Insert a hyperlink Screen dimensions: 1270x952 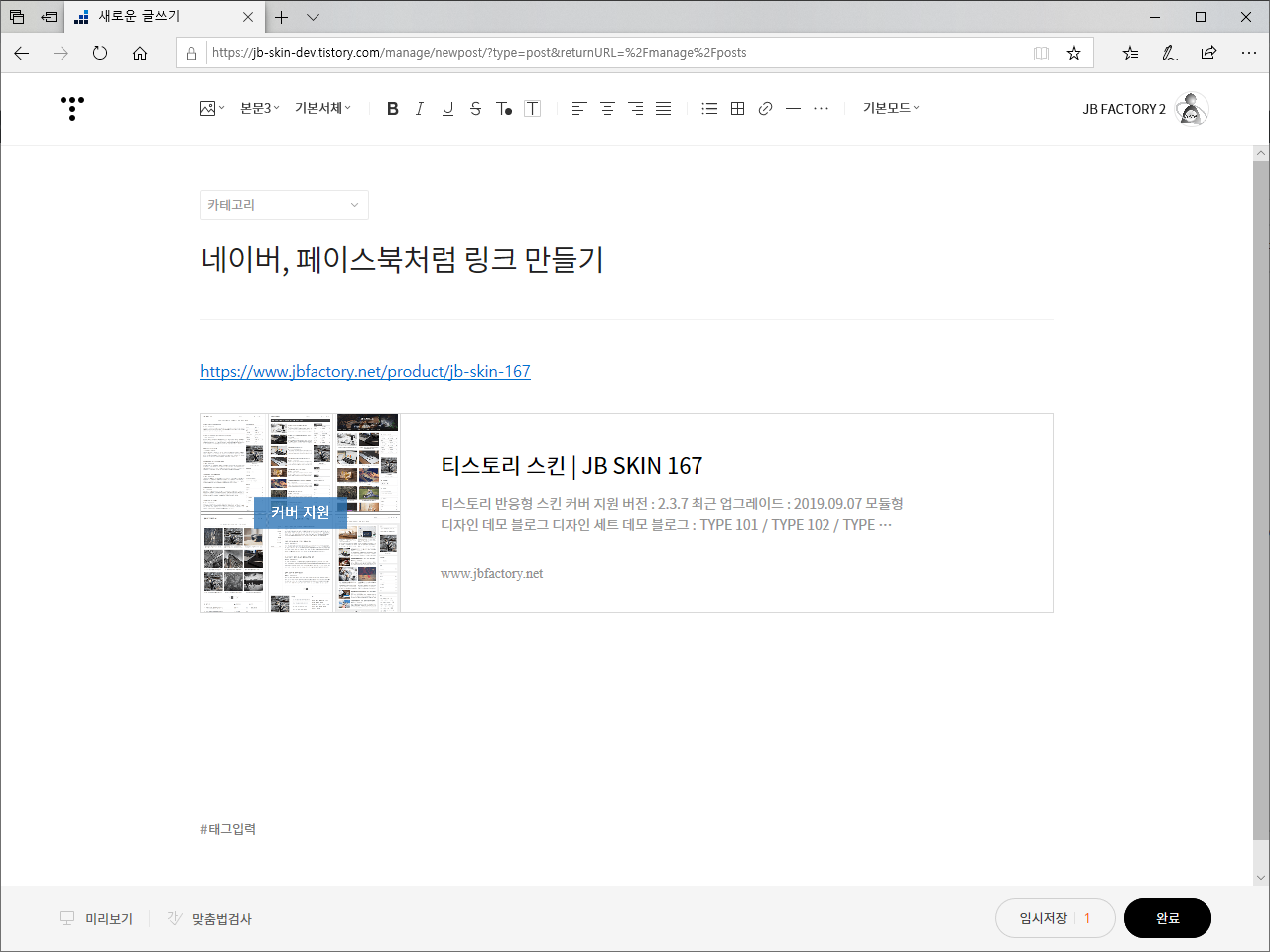[765, 108]
